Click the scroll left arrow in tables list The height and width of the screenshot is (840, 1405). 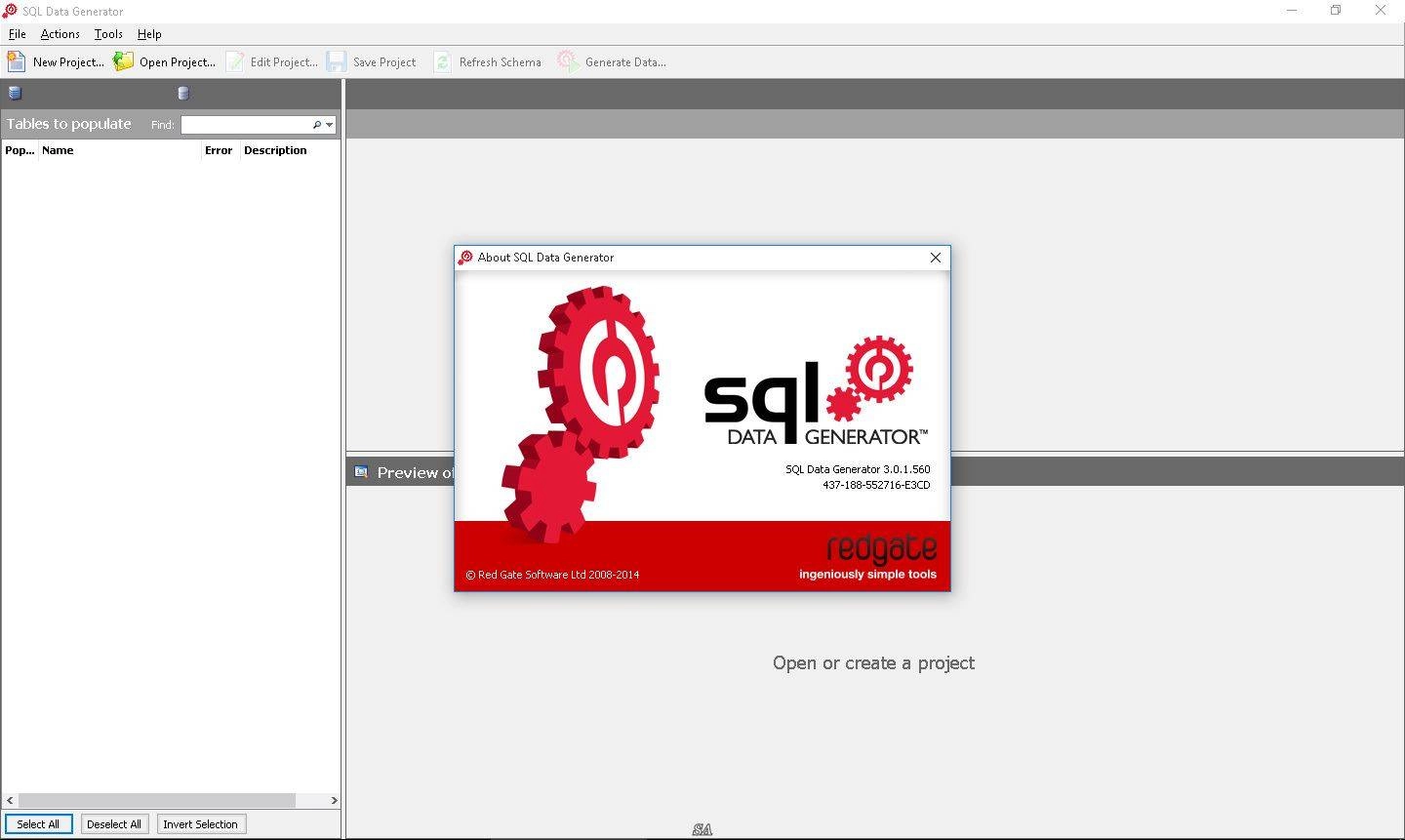click(10, 800)
